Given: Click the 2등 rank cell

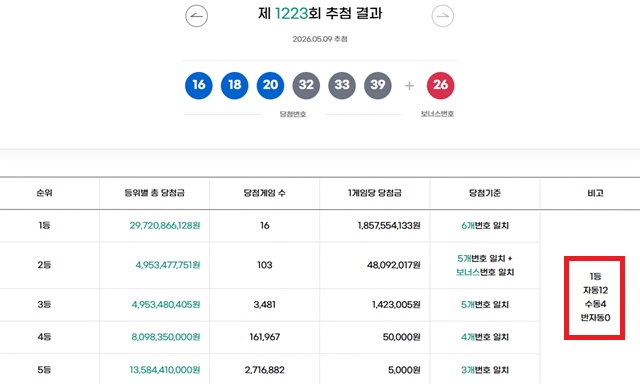Looking at the screenshot, I should point(44,265).
